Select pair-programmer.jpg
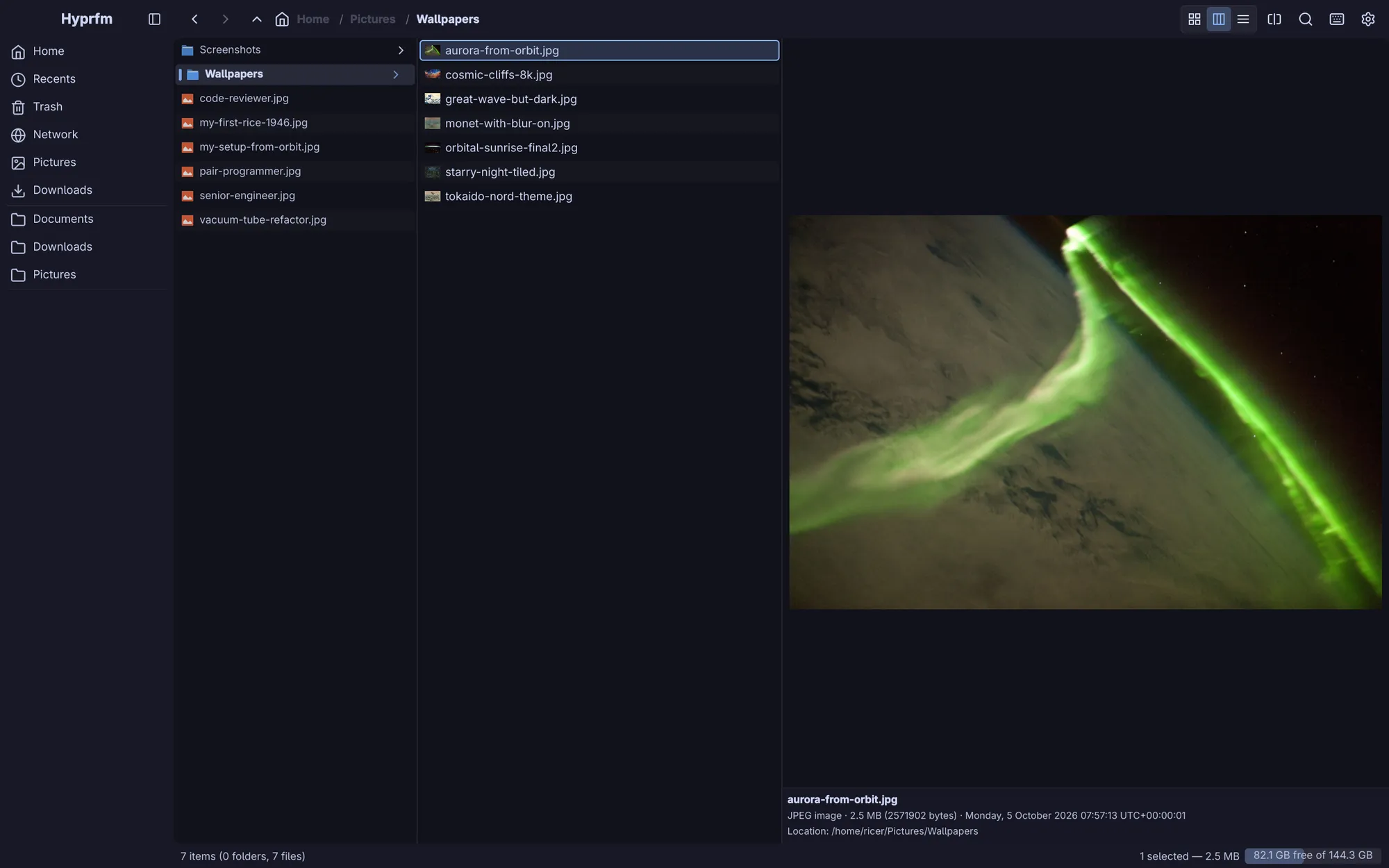Image resolution: width=1389 pixels, height=868 pixels. [x=295, y=172]
